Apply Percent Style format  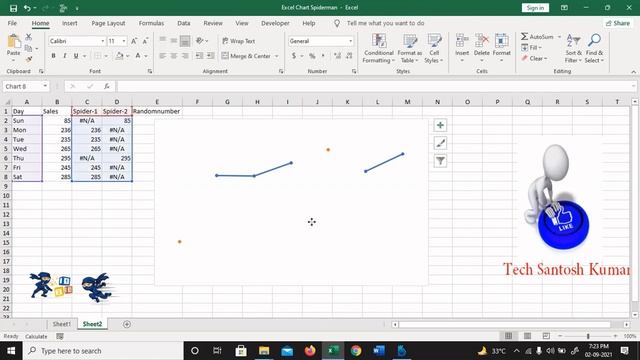pyautogui.click(x=312, y=56)
